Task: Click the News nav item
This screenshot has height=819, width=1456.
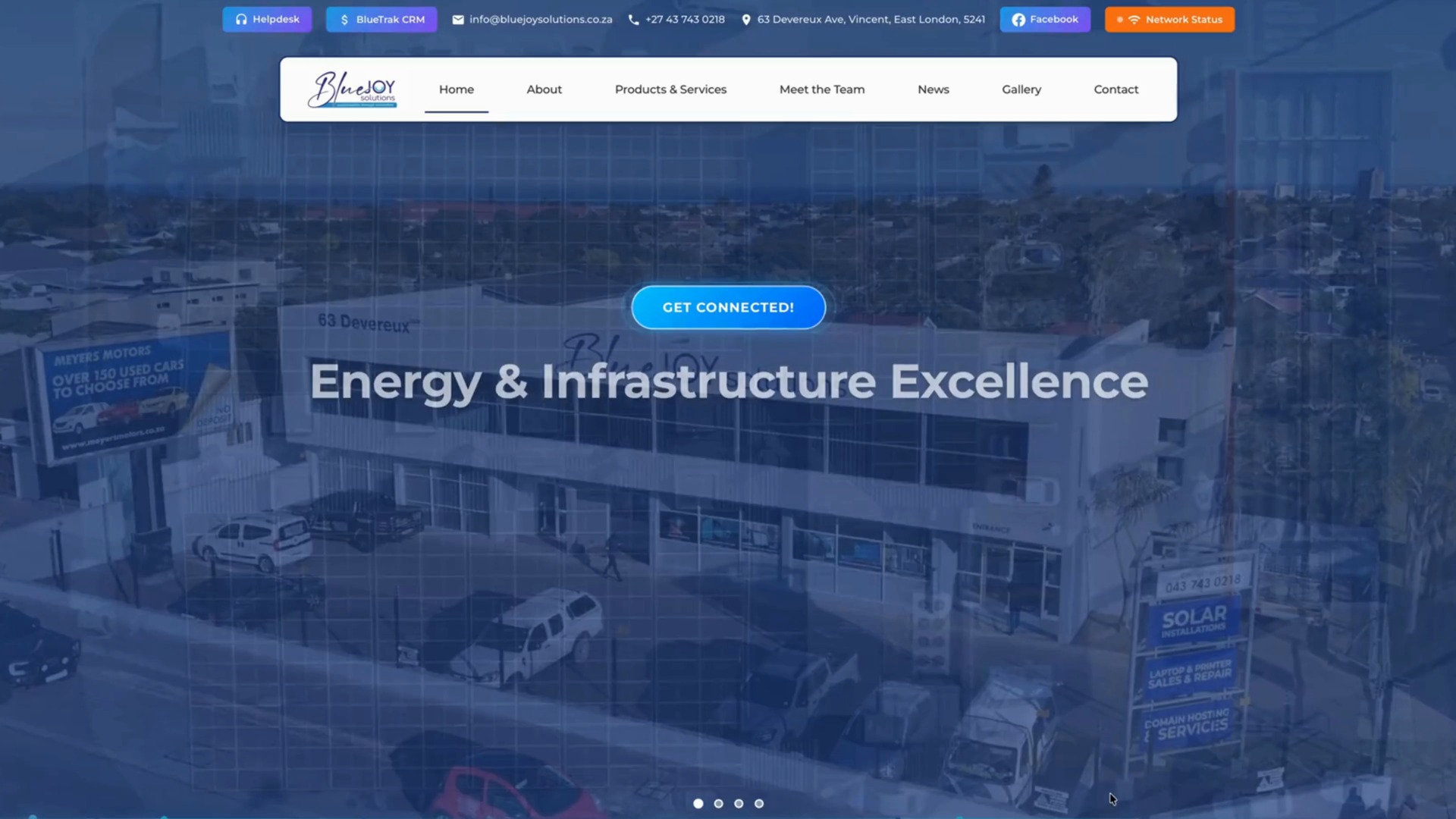Action: point(933,89)
